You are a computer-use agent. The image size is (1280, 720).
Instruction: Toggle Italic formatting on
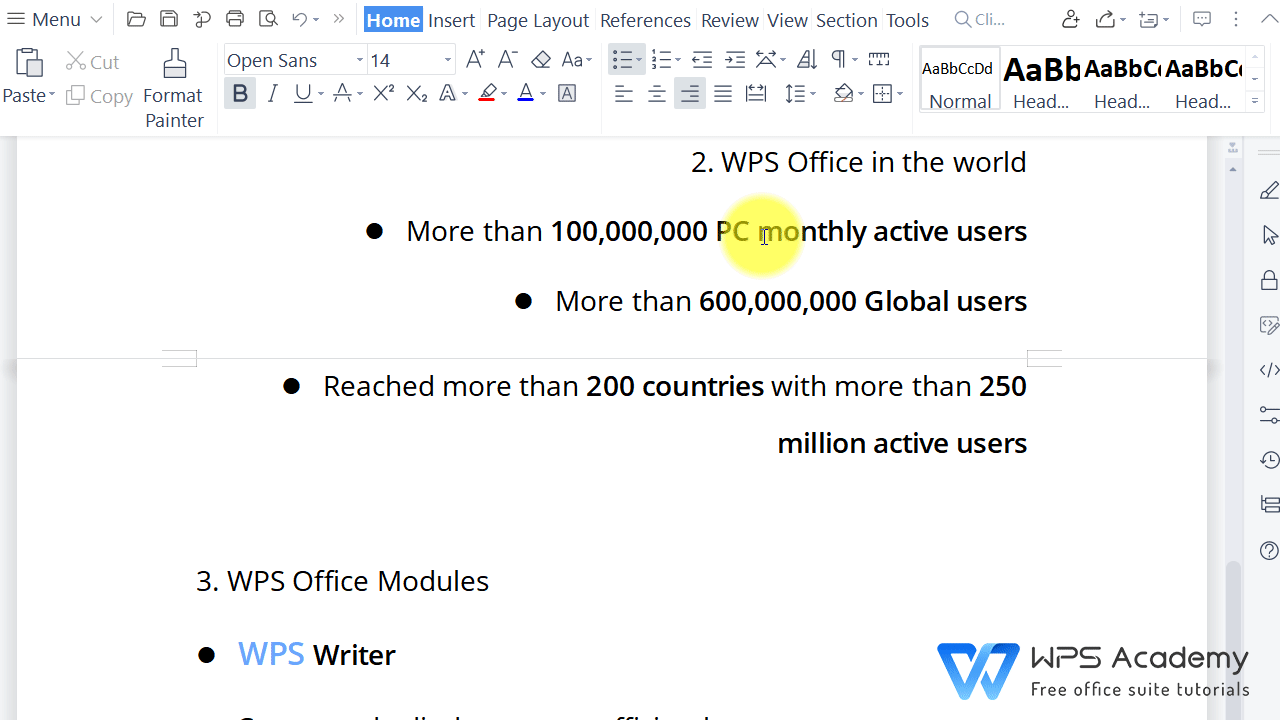point(272,93)
